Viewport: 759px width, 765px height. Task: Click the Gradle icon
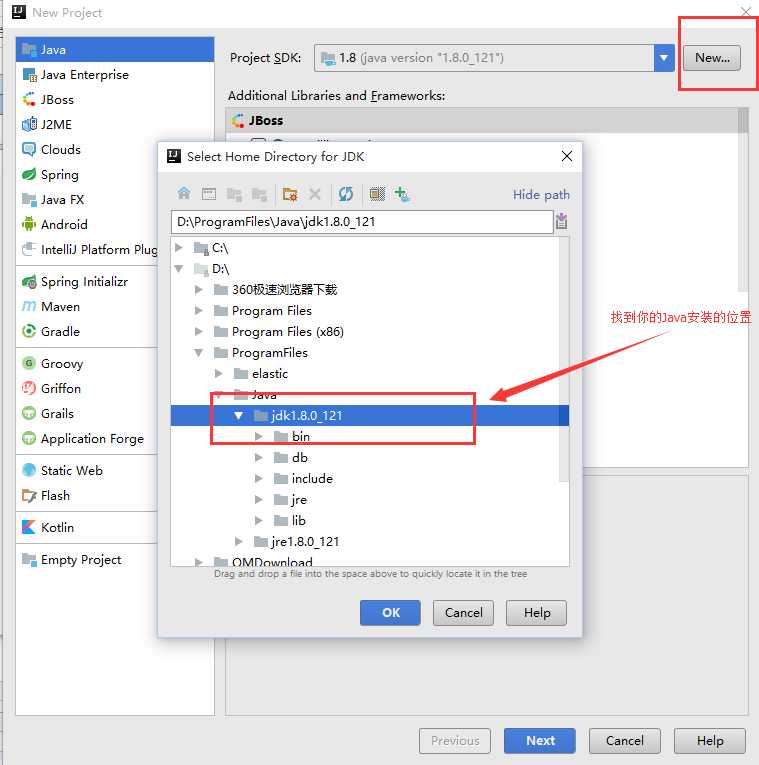tap(29, 331)
